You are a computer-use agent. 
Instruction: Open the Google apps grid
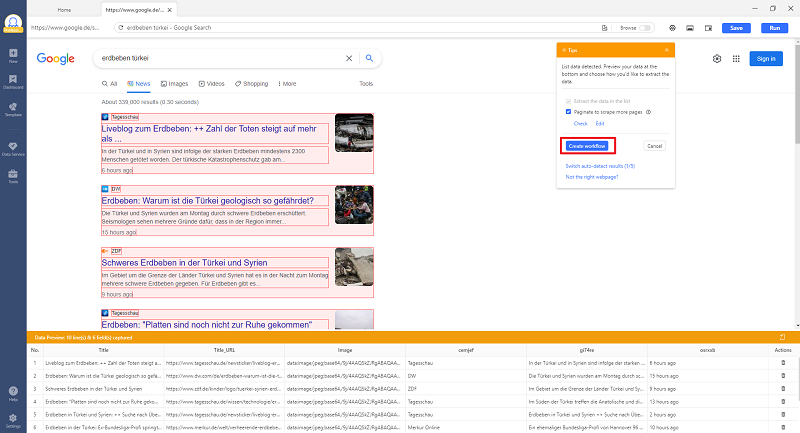[736, 59]
